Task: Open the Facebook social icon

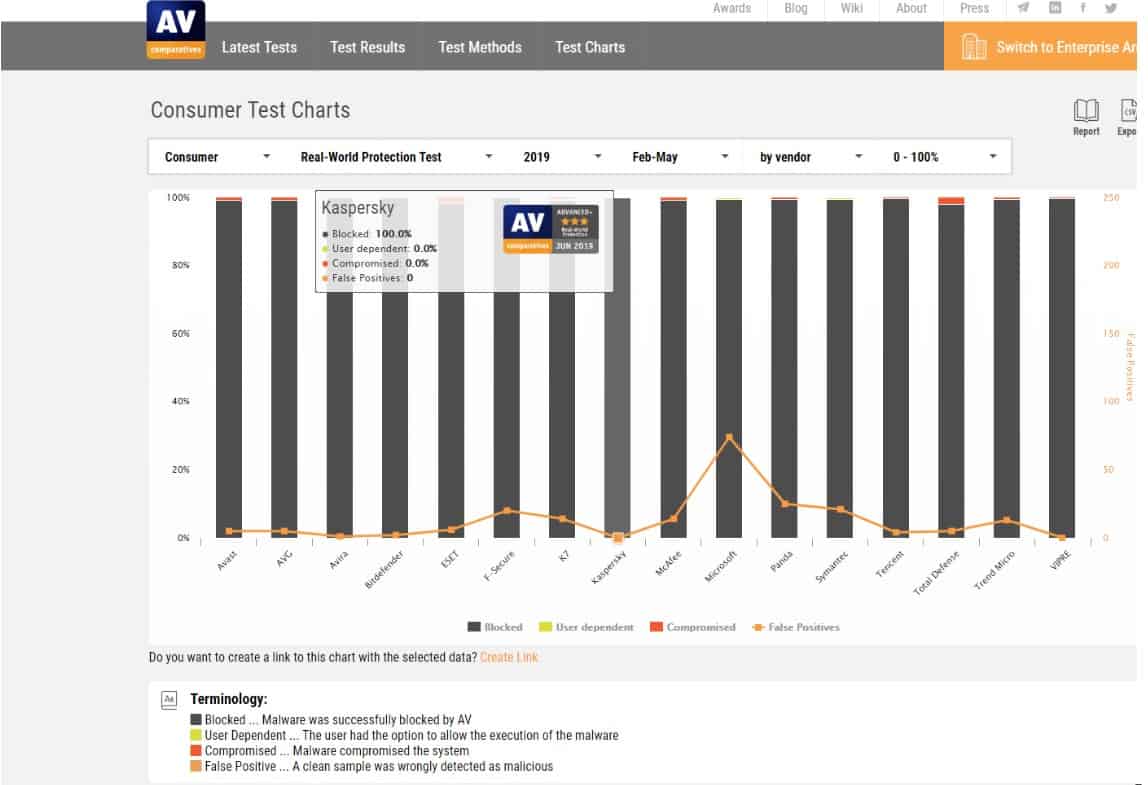Action: [1083, 8]
